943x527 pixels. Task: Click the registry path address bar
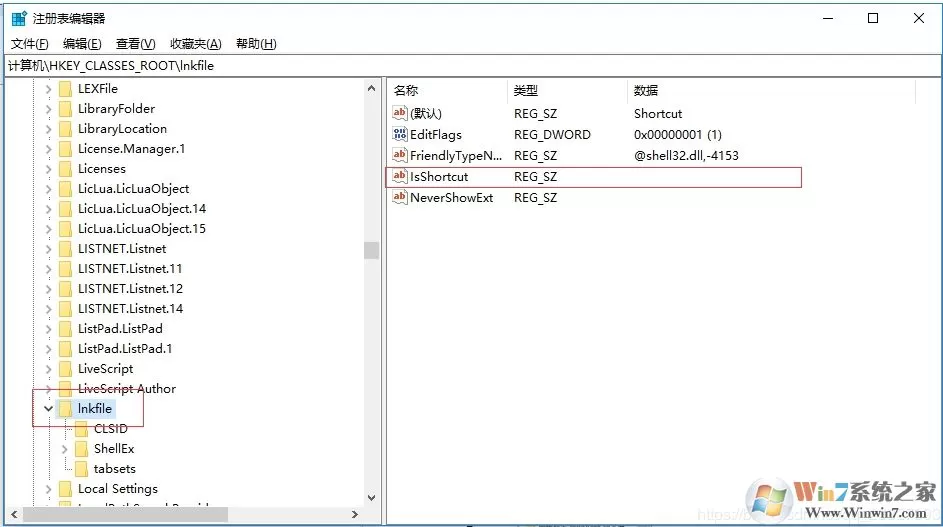(x=472, y=66)
